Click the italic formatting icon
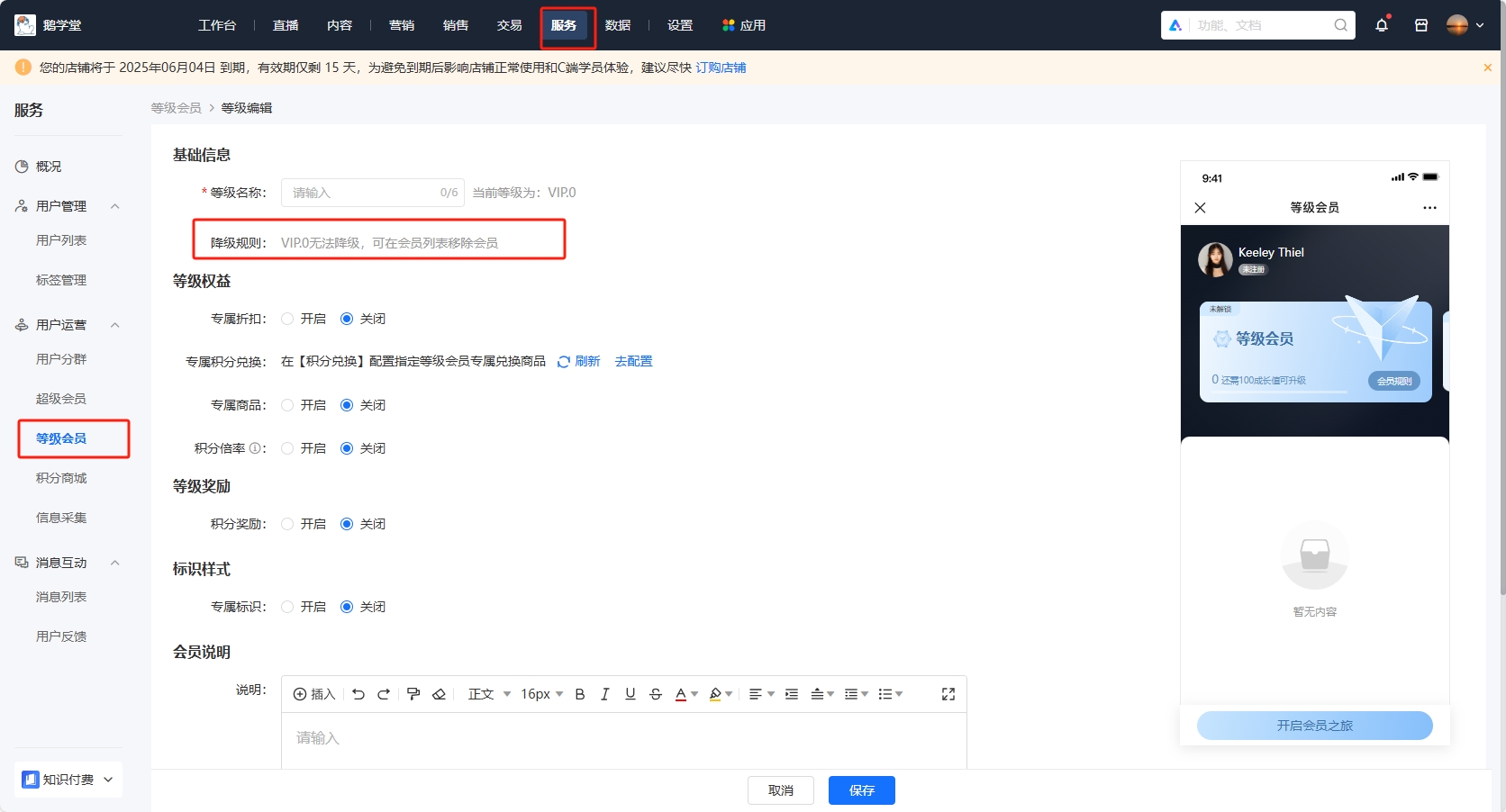The height and width of the screenshot is (812, 1506). 605,694
